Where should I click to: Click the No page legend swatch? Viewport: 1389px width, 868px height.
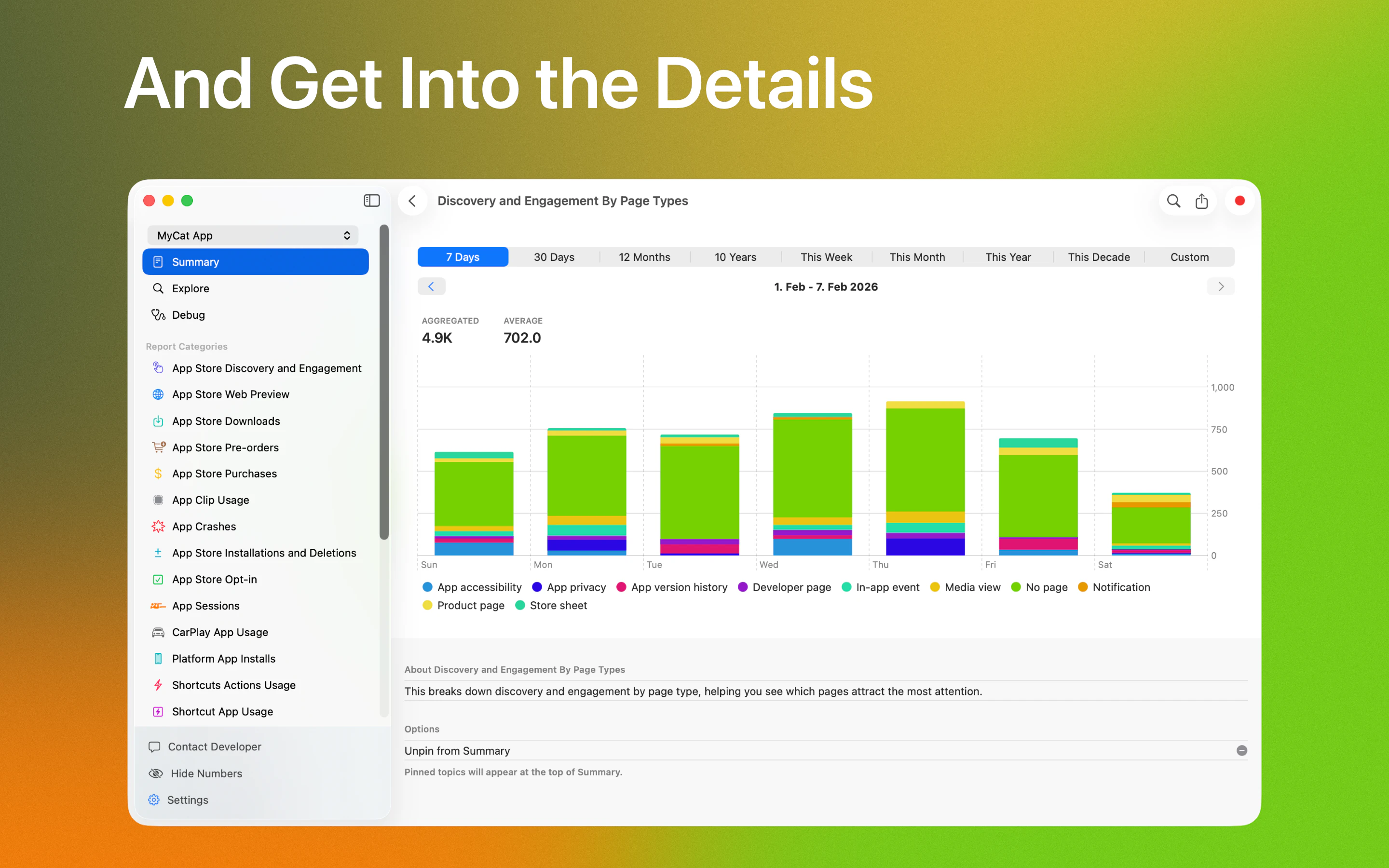coord(1015,587)
